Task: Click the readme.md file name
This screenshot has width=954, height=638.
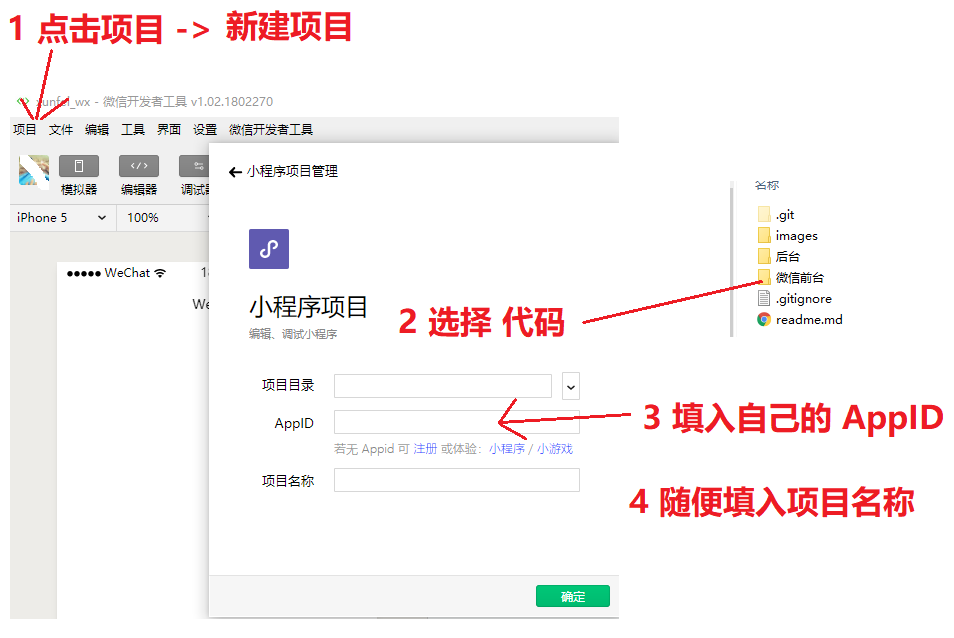Action: pos(809,319)
